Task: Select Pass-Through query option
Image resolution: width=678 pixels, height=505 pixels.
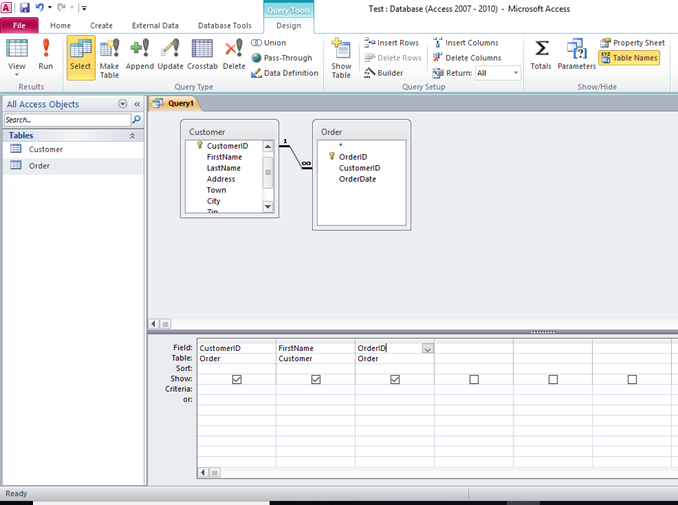Action: tap(281, 58)
